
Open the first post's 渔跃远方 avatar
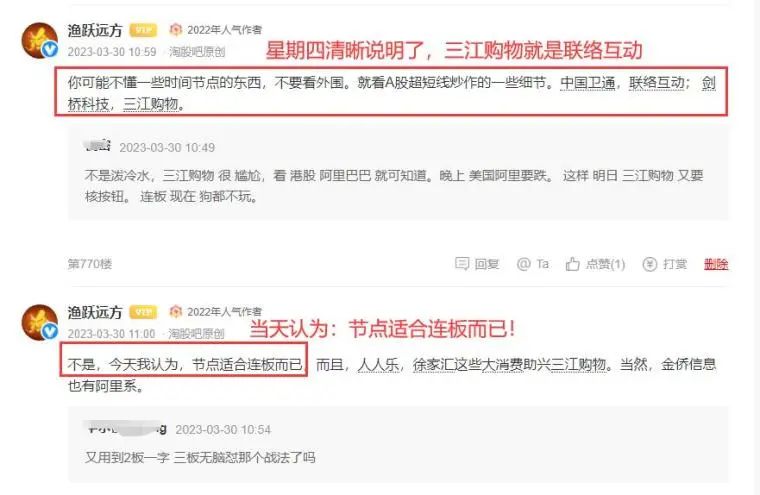pos(40,41)
